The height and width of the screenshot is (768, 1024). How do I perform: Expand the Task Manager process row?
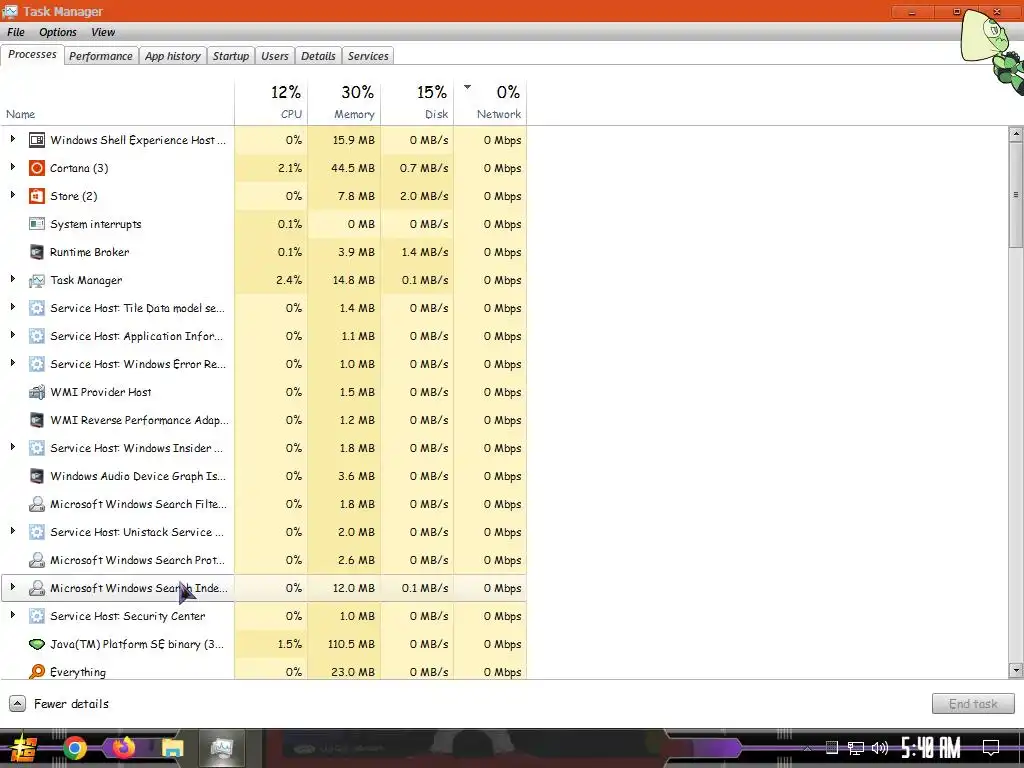(12, 280)
